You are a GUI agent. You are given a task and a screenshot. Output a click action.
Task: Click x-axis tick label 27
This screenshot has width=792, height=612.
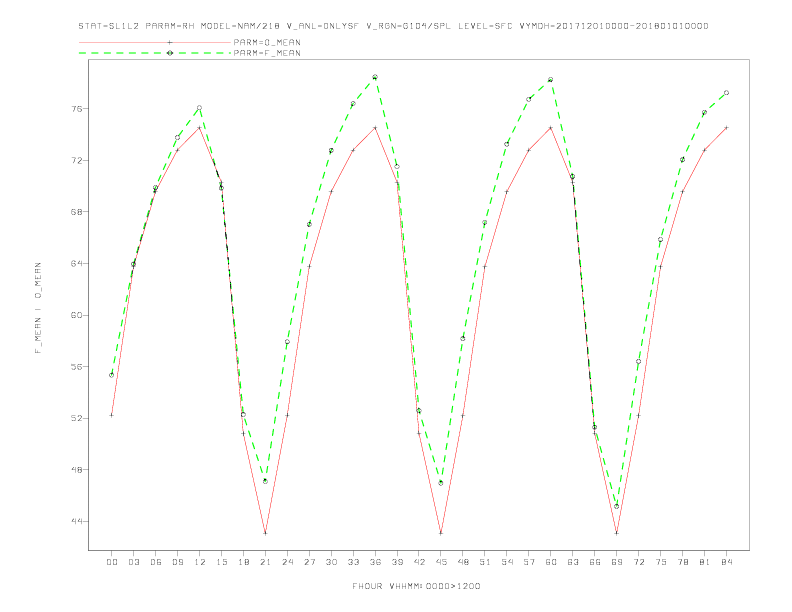click(309, 562)
